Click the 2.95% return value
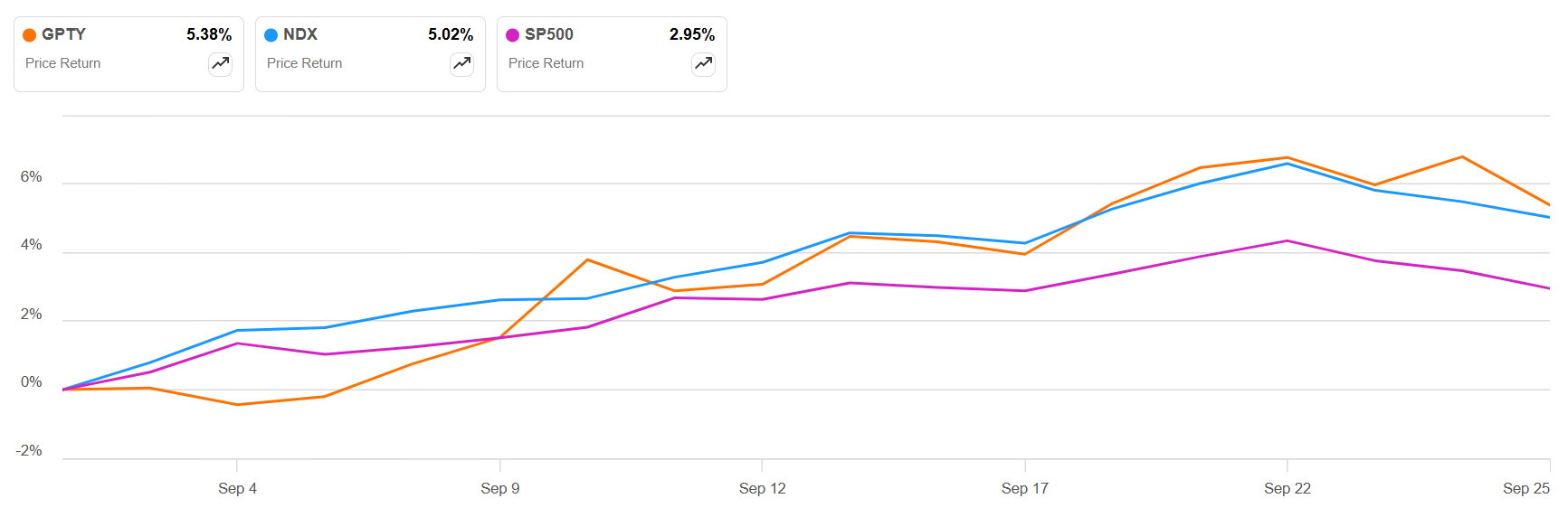Screen dimensions: 1568x508 click(x=692, y=34)
